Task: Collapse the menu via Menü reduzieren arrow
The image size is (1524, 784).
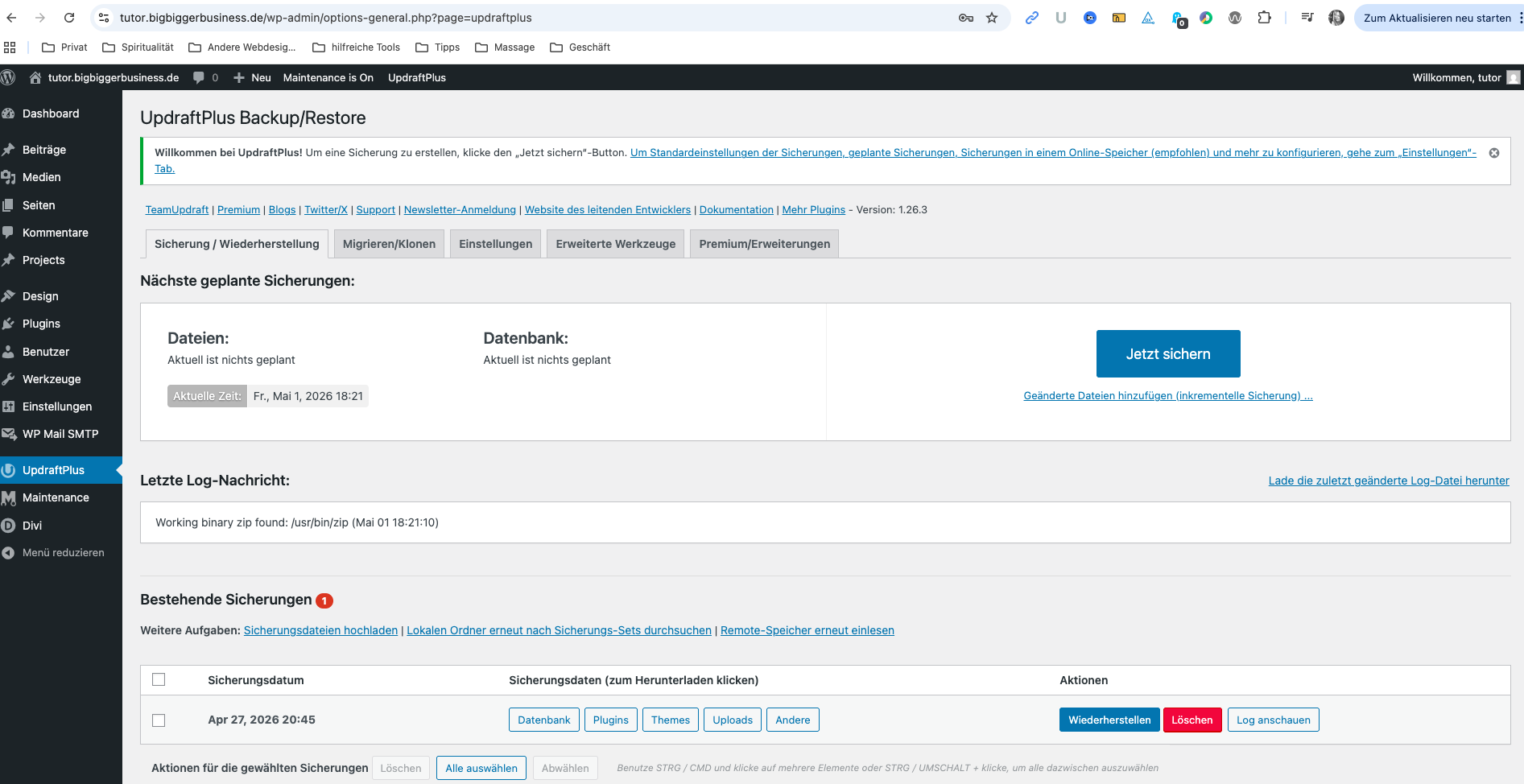Action: pos(9,553)
